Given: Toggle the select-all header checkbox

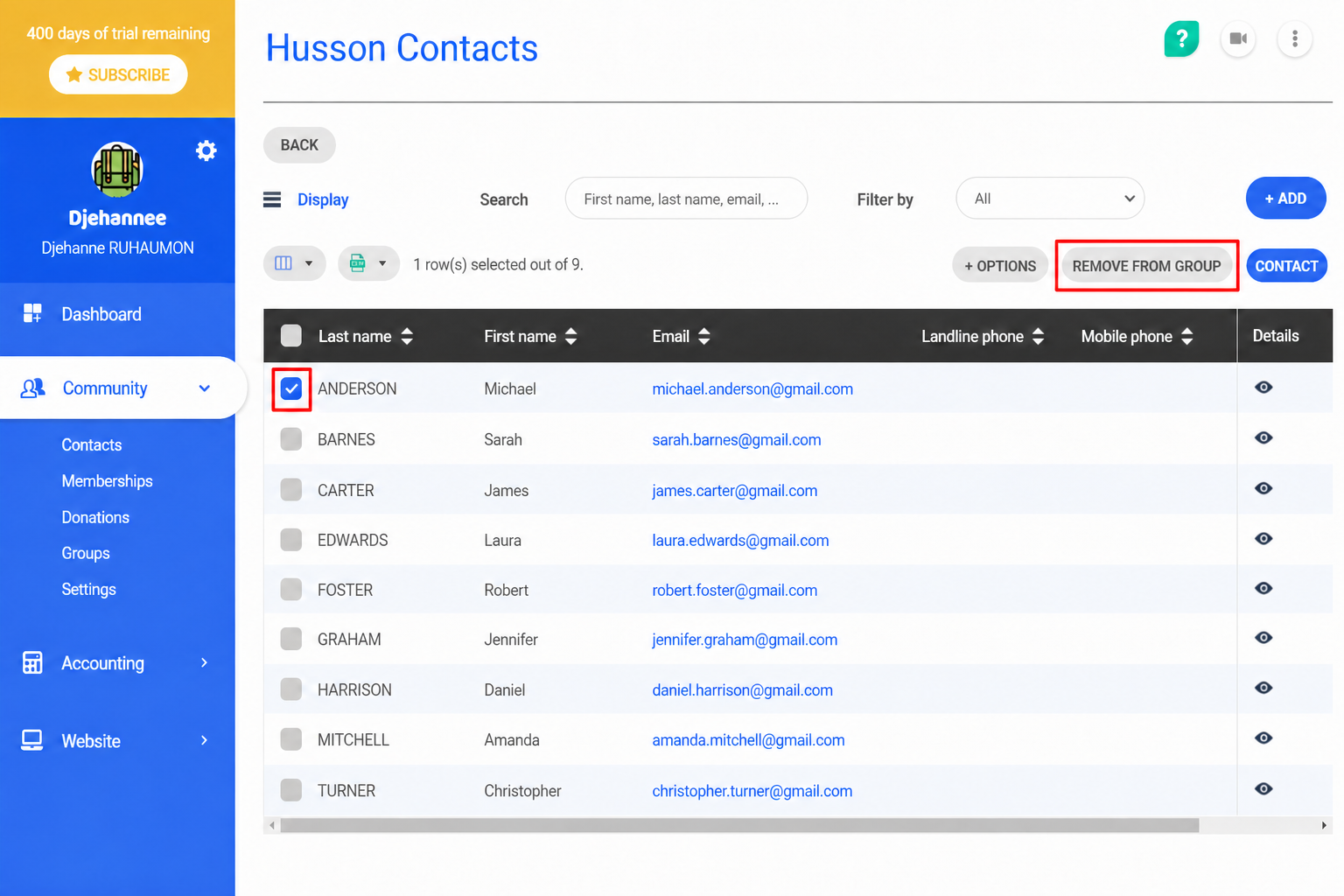Looking at the screenshot, I should pyautogui.click(x=291, y=335).
